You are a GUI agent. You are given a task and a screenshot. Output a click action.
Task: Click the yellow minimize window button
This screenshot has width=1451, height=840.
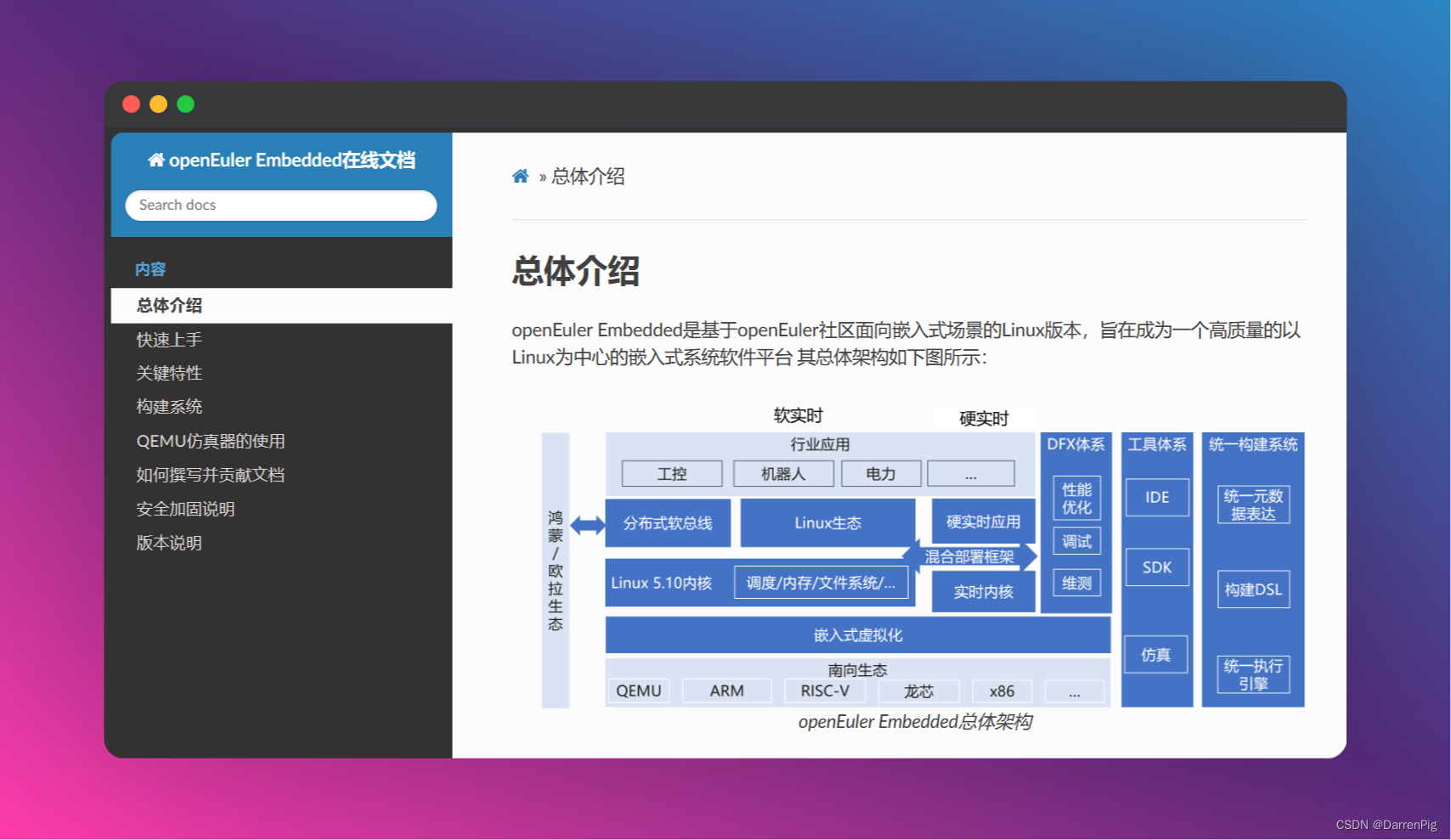(158, 104)
